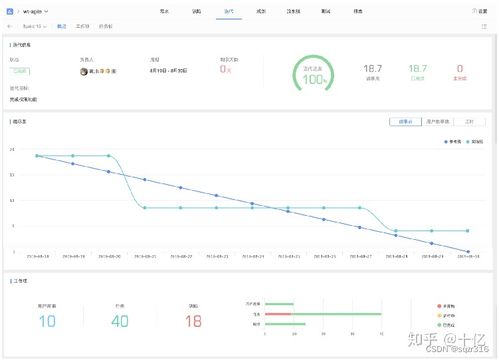Open the first top navigation tab
Viewport: 499px width, 360px height.
(164, 11)
